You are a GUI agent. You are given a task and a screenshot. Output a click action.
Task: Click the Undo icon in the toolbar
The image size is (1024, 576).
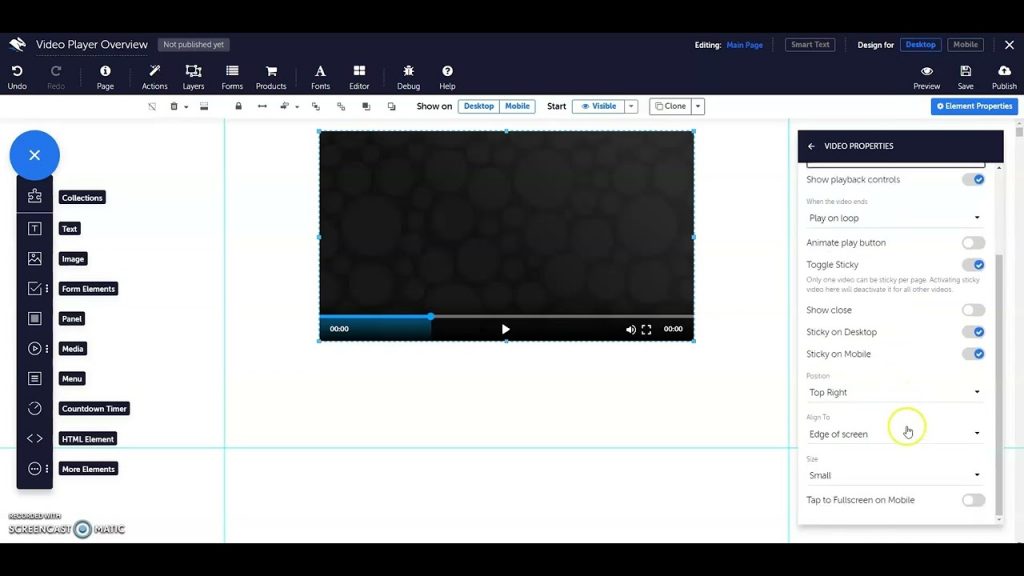[17, 72]
